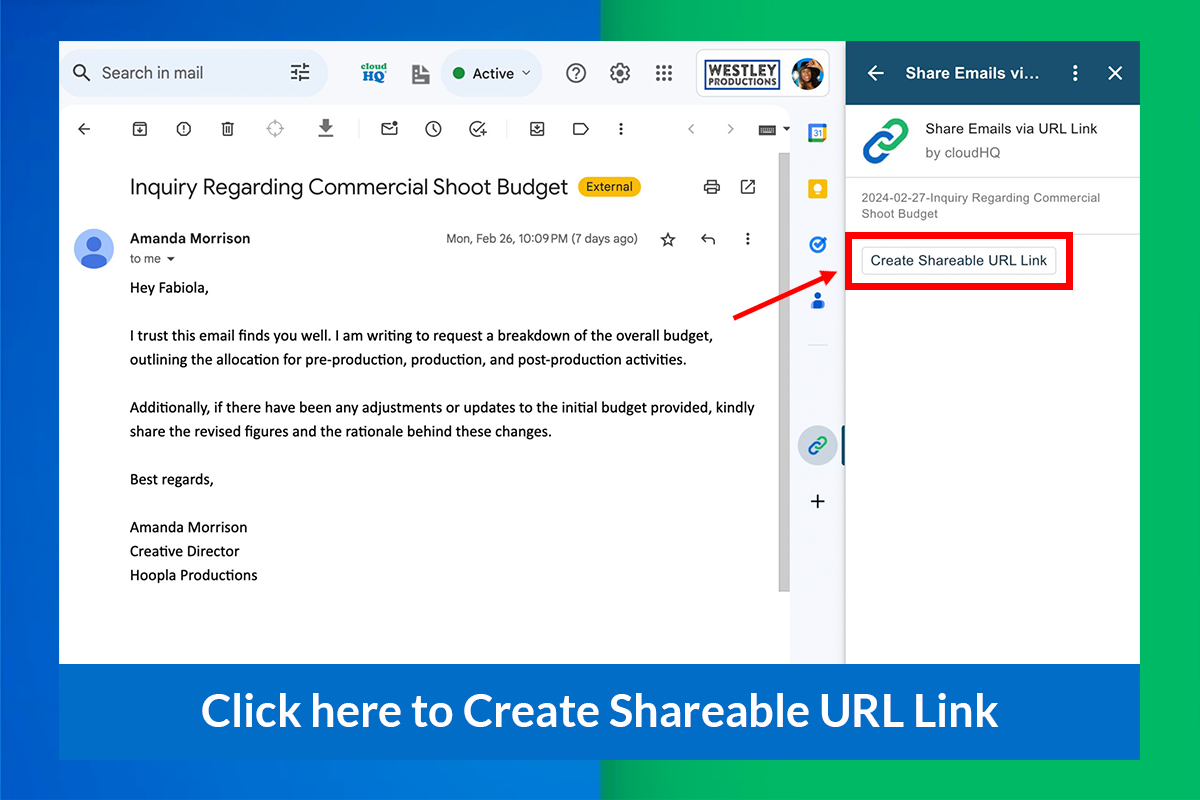Open Google Calendar from the side panel

(x=817, y=133)
